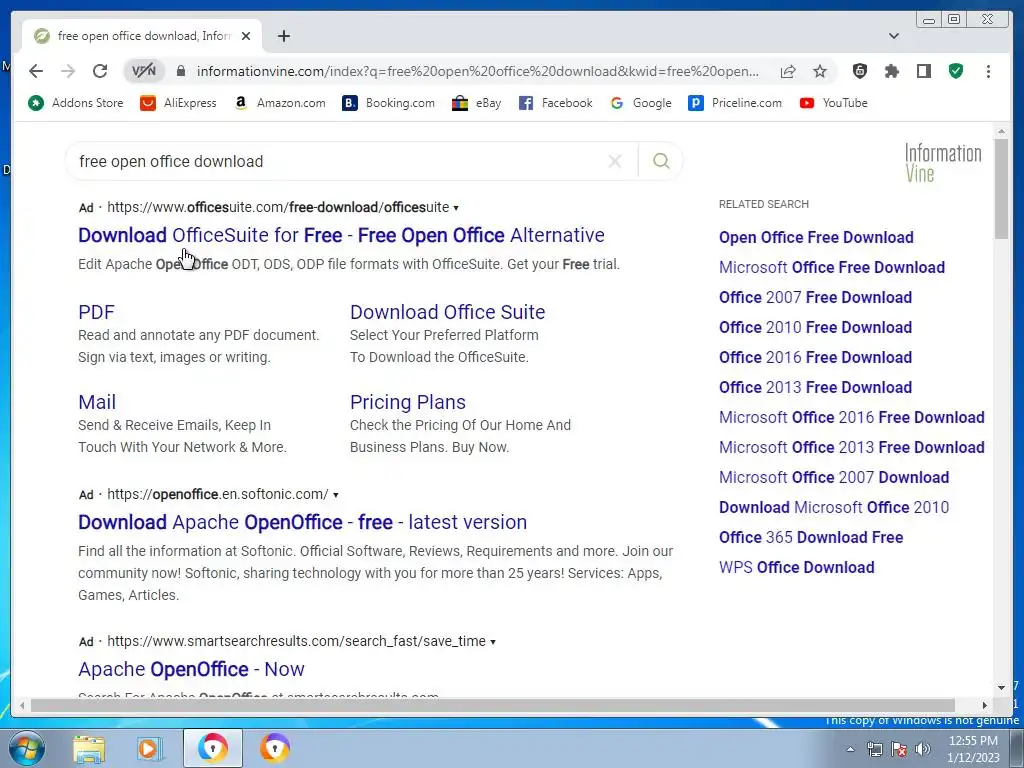This screenshot has height=768, width=1024.
Task: Open the green shield security extension
Action: (x=956, y=71)
